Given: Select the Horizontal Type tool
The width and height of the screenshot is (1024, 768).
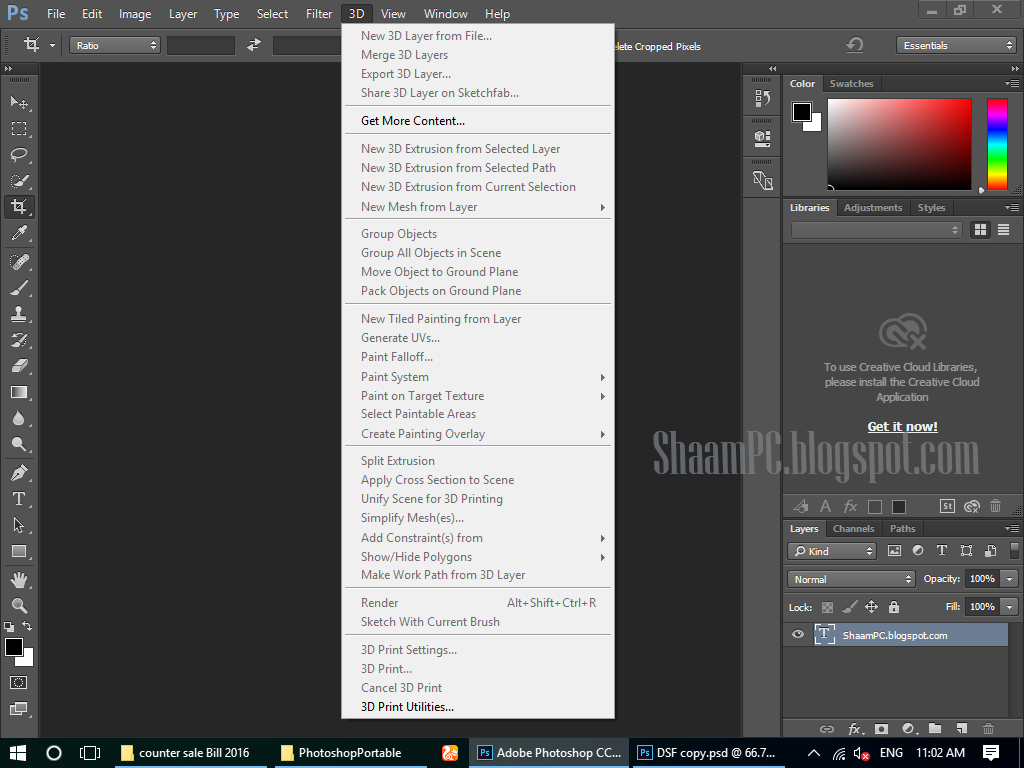Looking at the screenshot, I should click(x=19, y=499).
